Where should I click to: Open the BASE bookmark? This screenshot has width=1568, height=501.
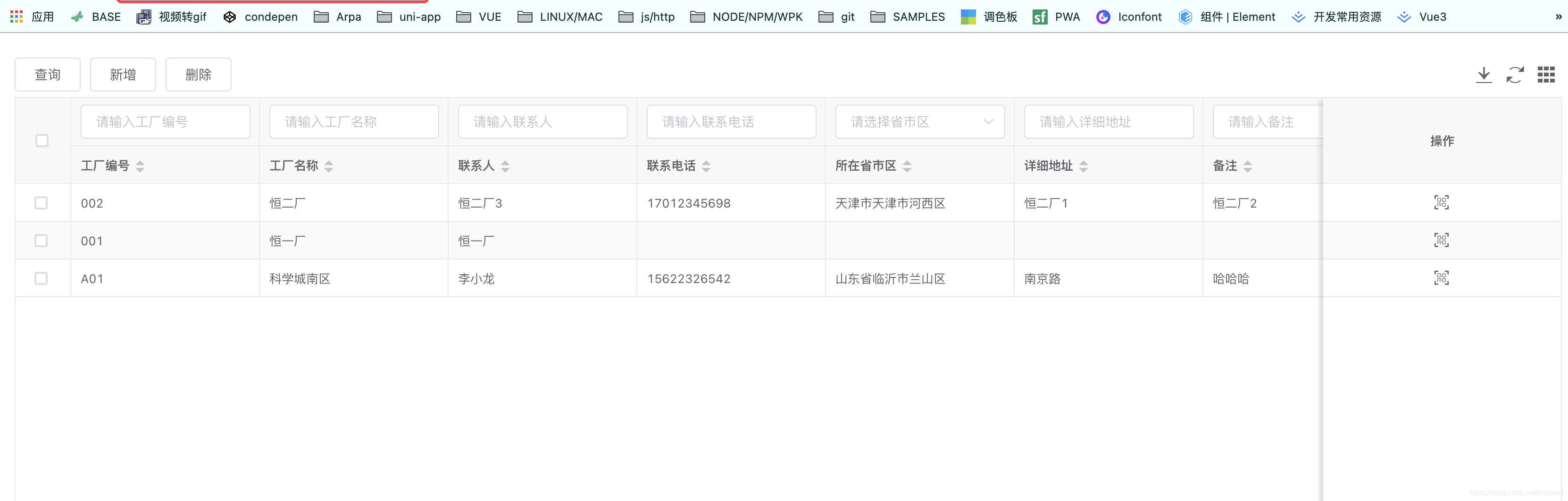[96, 17]
